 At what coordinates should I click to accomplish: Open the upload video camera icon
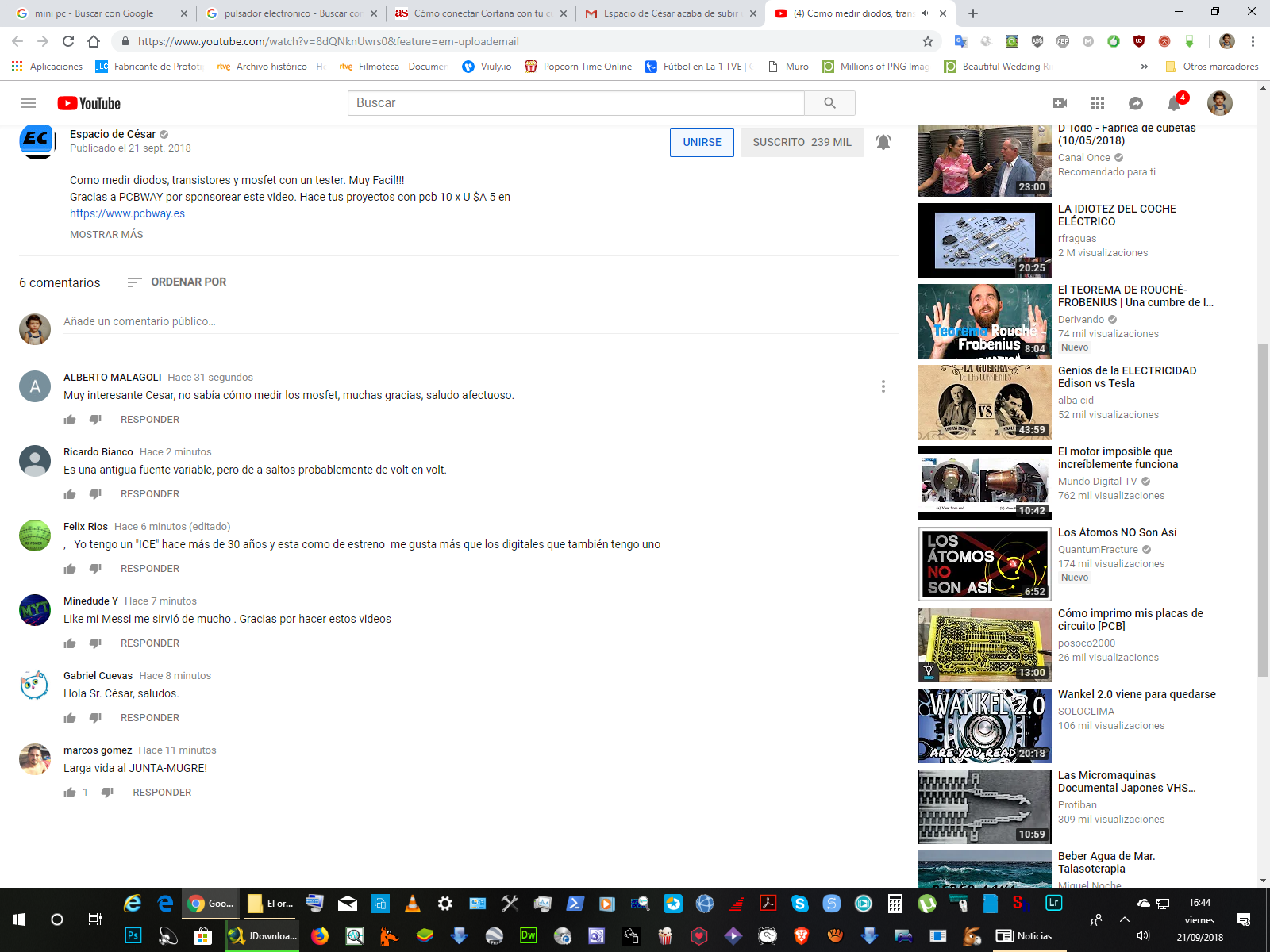(x=1059, y=103)
